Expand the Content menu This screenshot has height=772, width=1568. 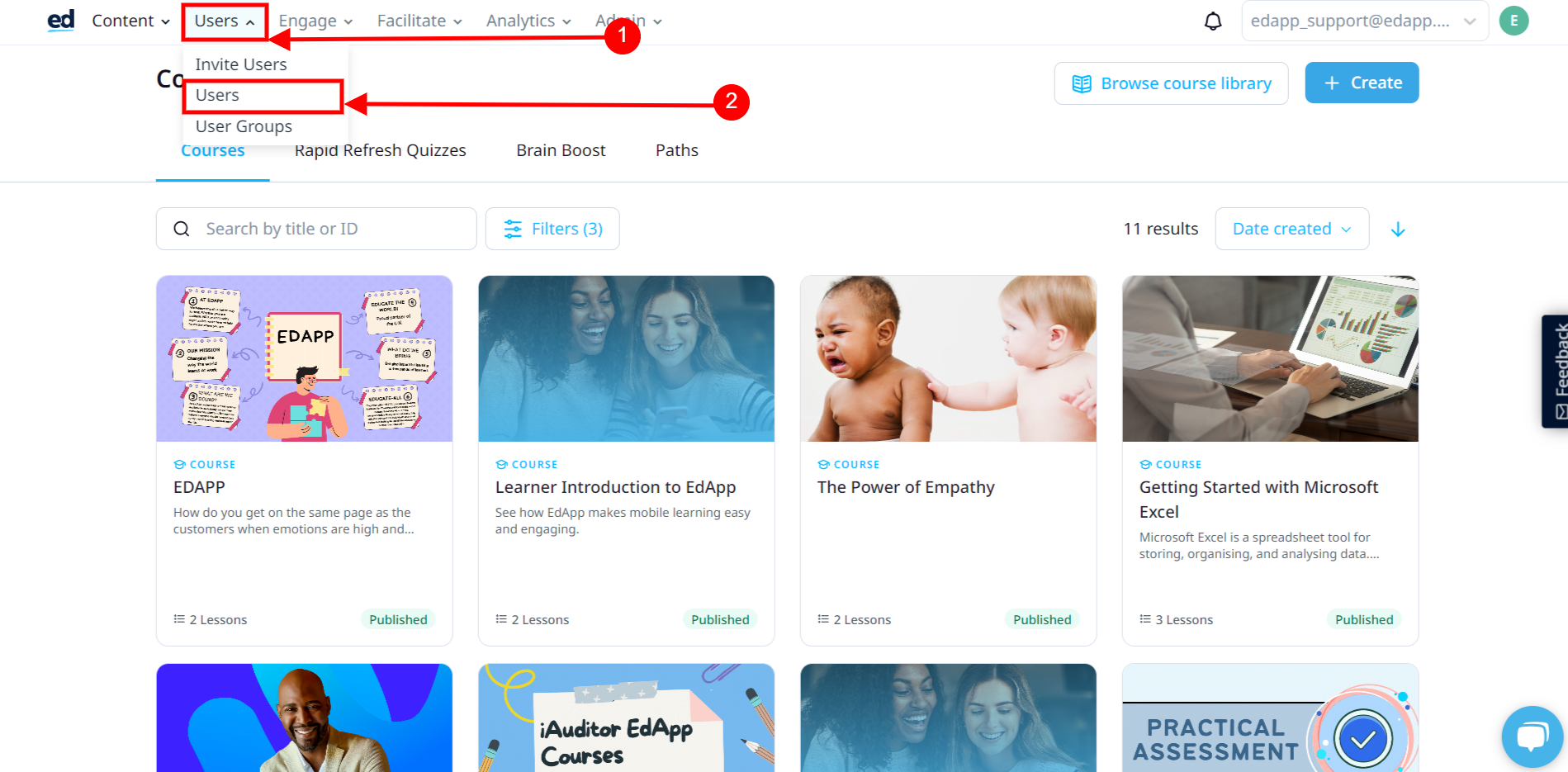[130, 21]
